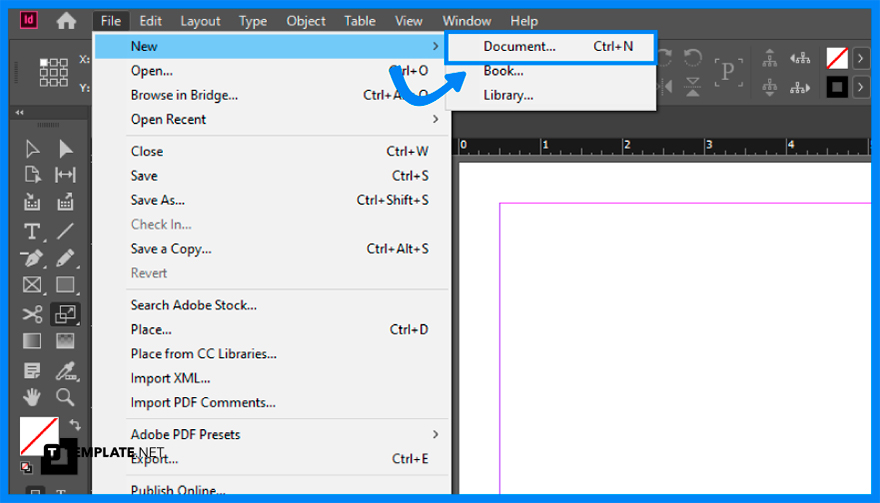Expand the New submenu arrow
Viewport: 880px width, 503px height.
[x=436, y=46]
